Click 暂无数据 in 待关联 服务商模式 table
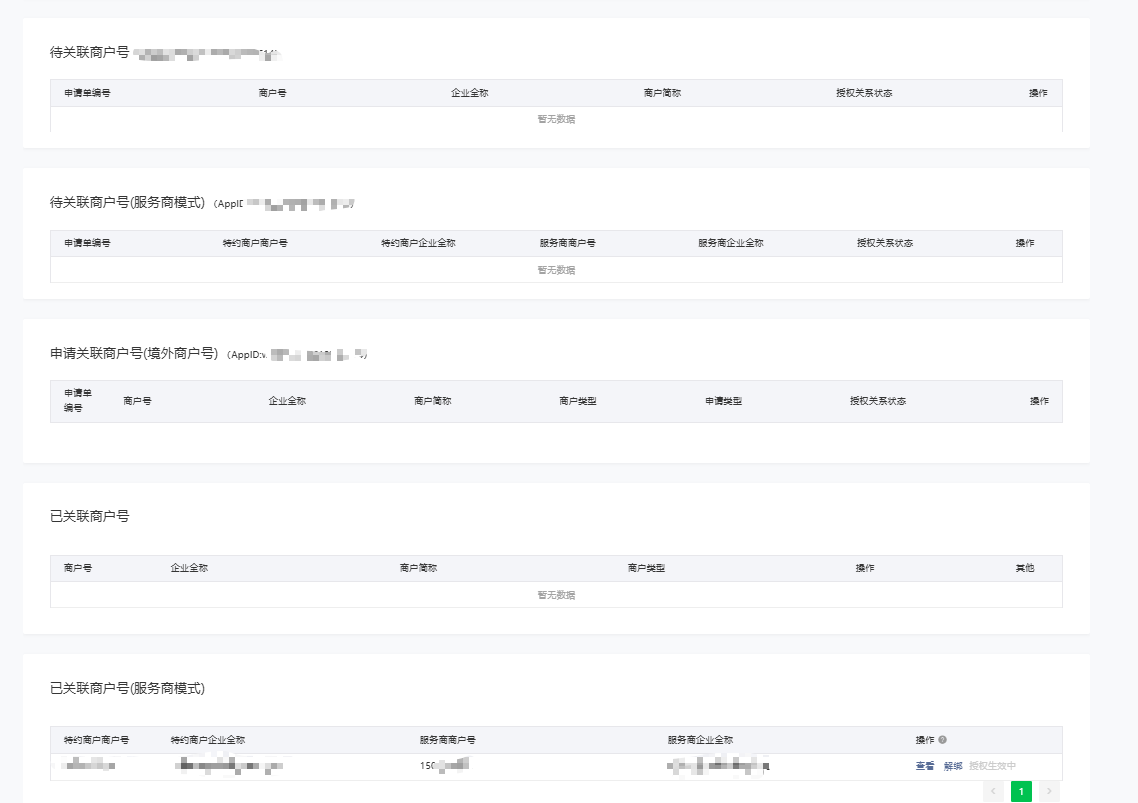This screenshot has height=803, width=1138. [x=556, y=270]
